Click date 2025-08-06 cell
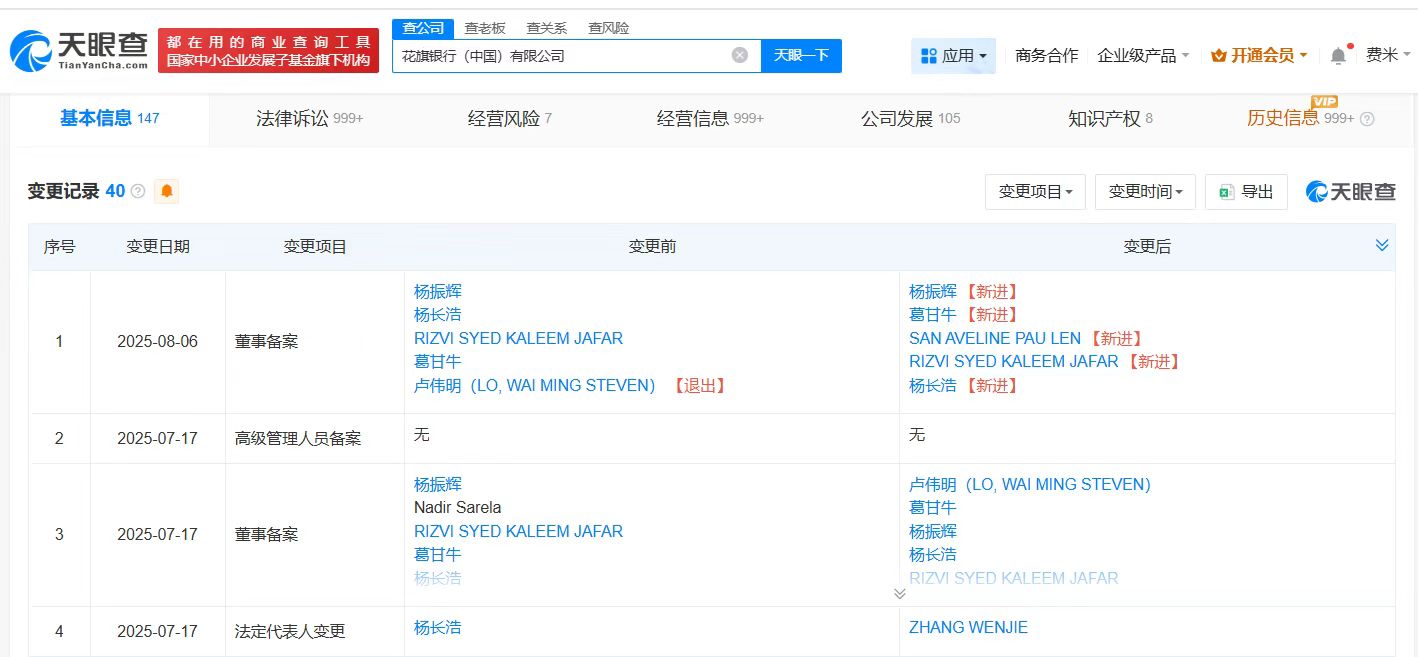Viewport: 1418px width, 657px height. pos(157,341)
